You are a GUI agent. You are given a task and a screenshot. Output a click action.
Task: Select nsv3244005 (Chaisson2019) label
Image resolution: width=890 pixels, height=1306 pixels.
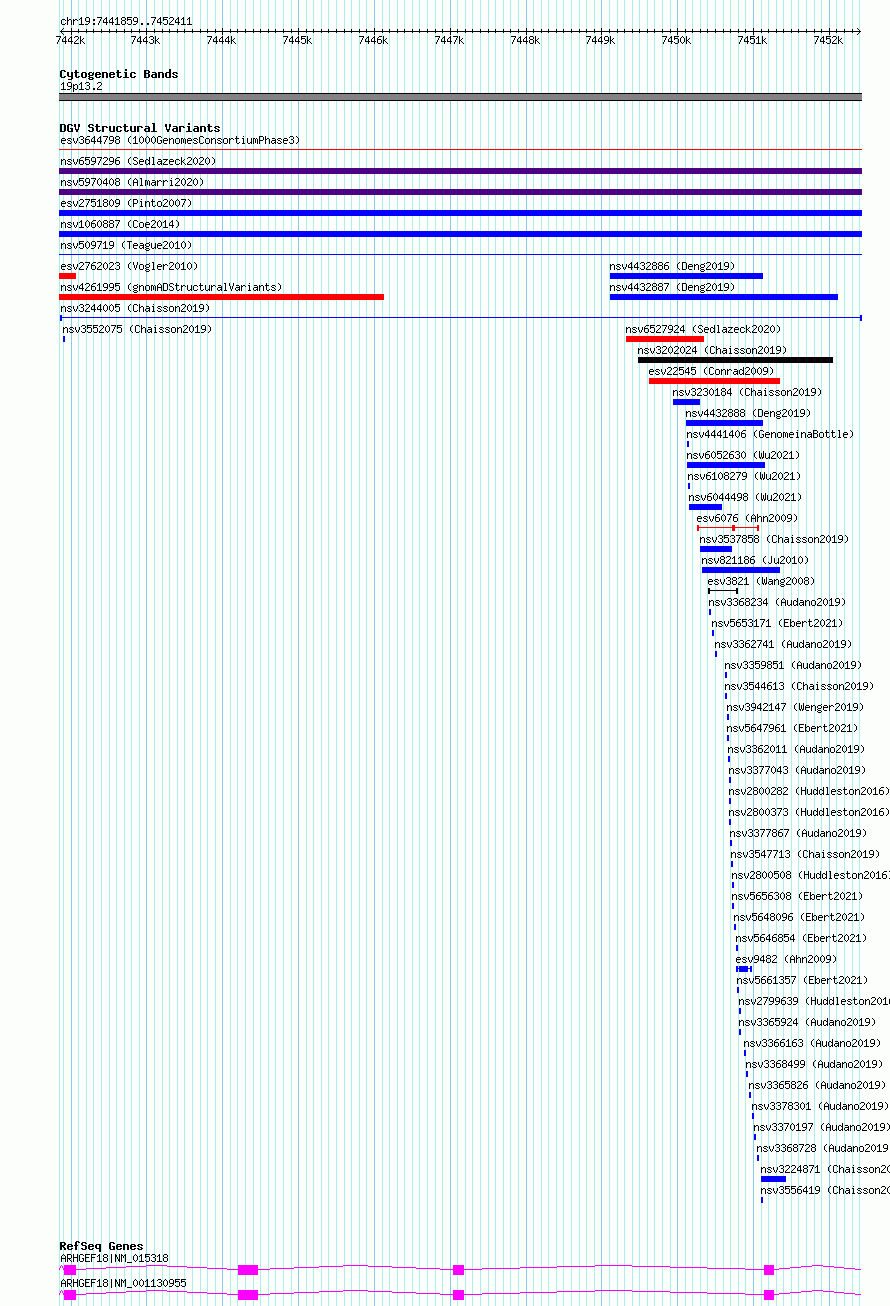click(135, 308)
